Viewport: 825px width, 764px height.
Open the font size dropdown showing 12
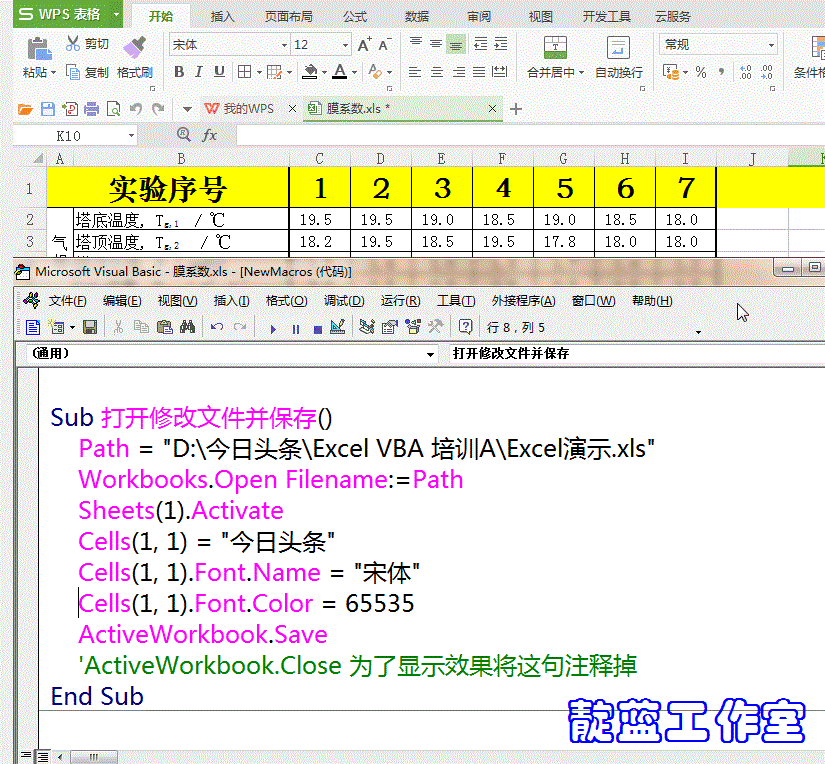pos(347,45)
